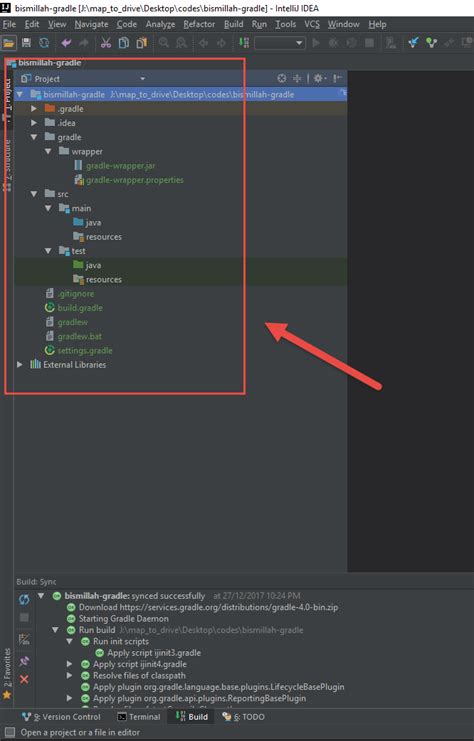Click tool windows toggle in status bar
Image resolution: width=474 pixels, height=741 pixels.
pos(9,732)
